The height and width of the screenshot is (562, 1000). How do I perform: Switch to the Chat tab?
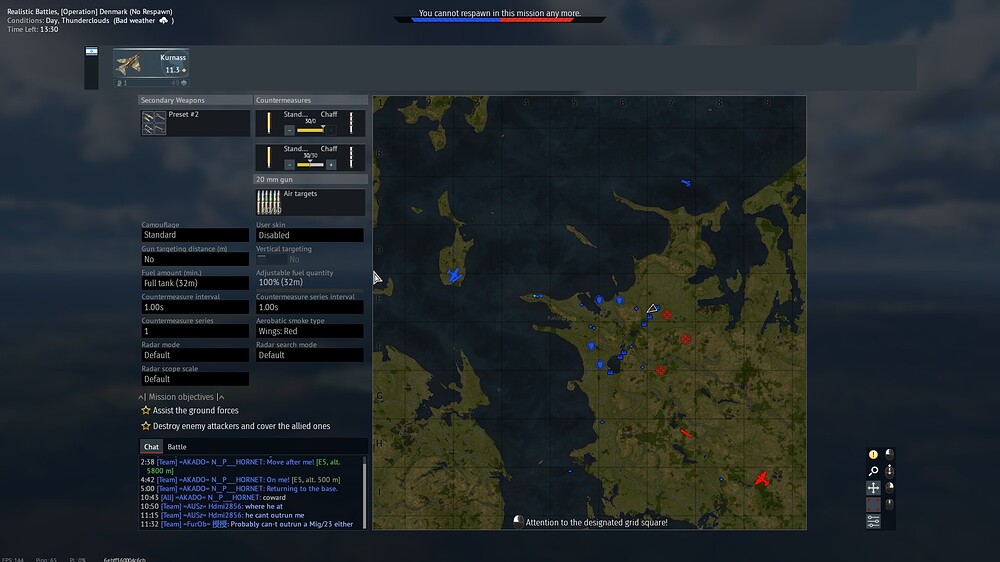click(151, 447)
